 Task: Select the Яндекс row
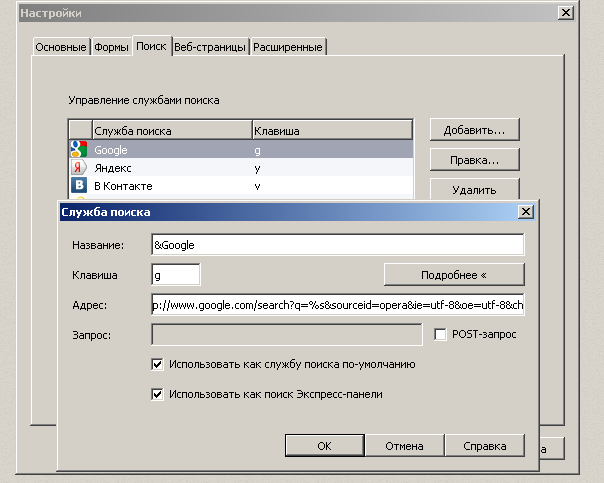pyautogui.click(x=241, y=168)
